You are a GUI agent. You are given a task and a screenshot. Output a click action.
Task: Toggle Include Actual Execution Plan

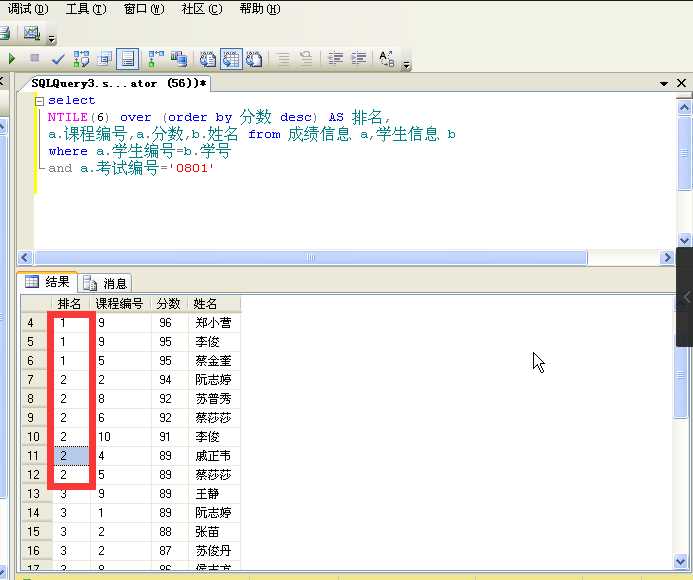[x=156, y=58]
